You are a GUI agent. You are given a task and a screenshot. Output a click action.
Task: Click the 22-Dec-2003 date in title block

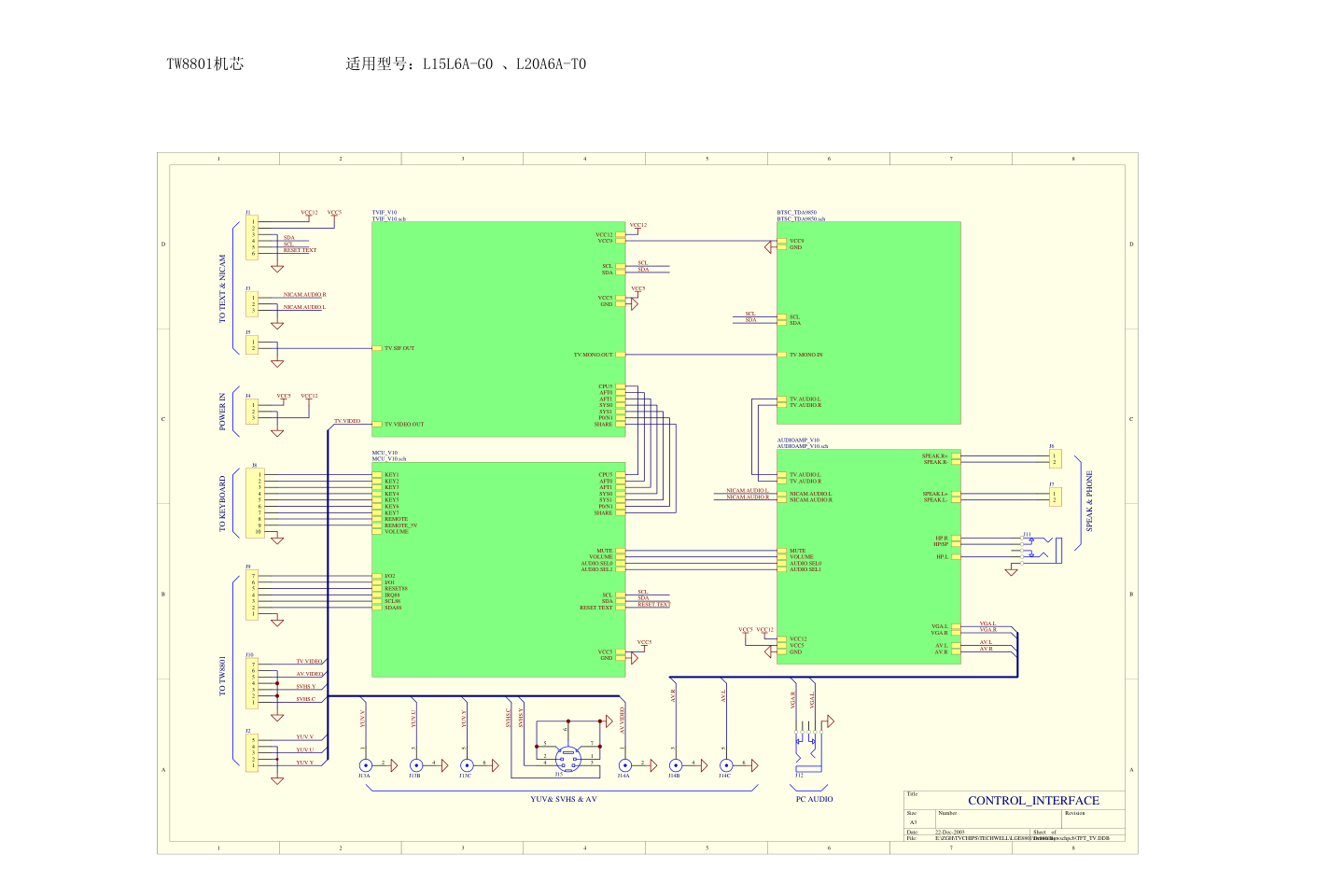pyautogui.click(x=950, y=832)
